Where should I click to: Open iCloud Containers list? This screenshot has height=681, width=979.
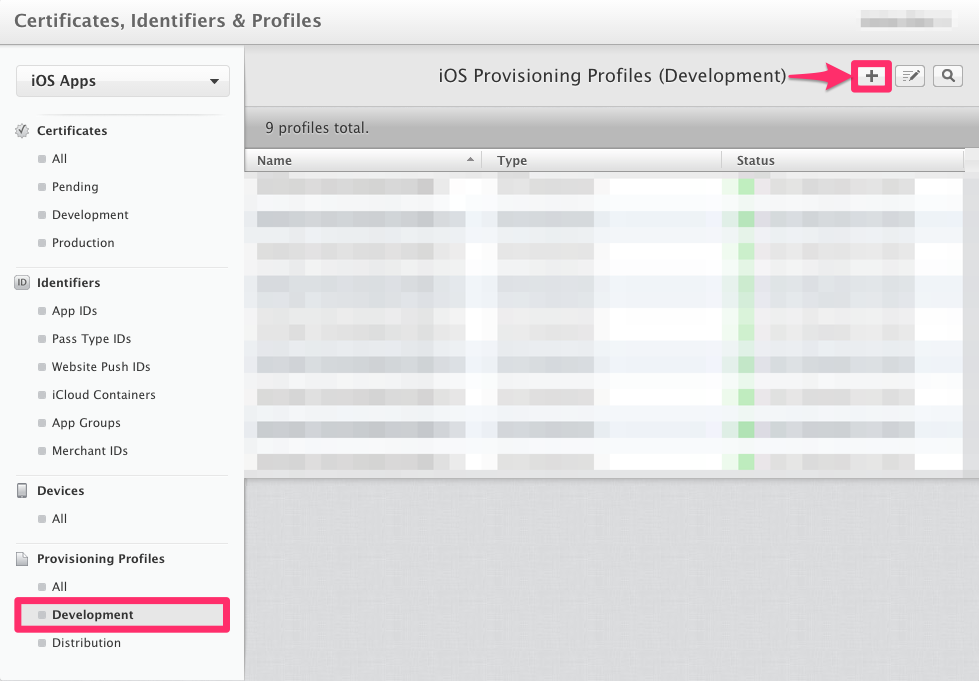[103, 395]
